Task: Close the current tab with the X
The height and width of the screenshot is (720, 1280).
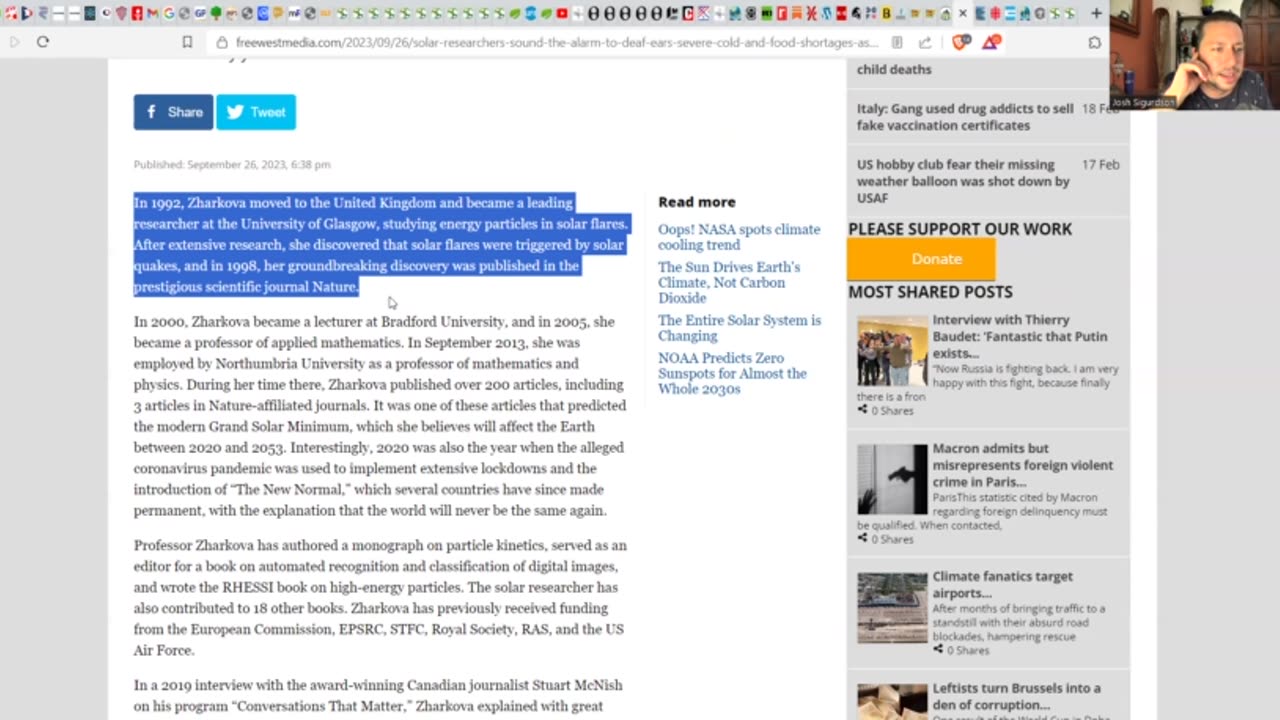Action: (963, 13)
